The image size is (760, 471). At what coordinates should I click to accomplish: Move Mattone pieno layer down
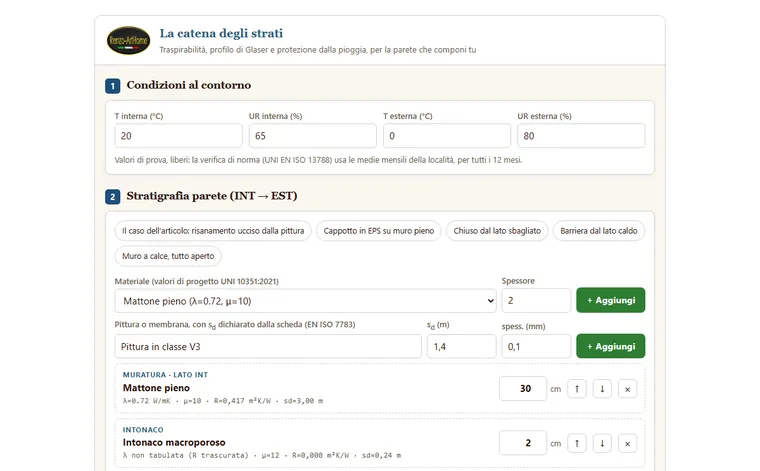(602, 389)
